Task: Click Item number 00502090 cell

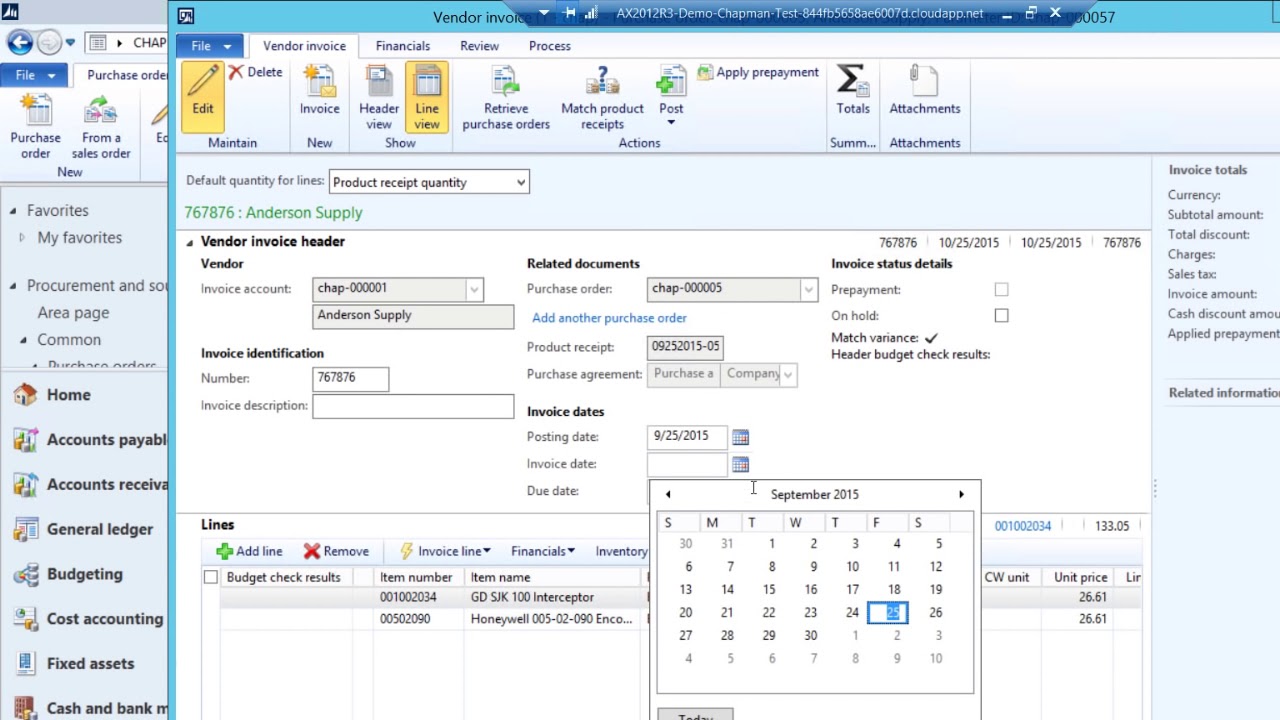Action: pos(404,619)
